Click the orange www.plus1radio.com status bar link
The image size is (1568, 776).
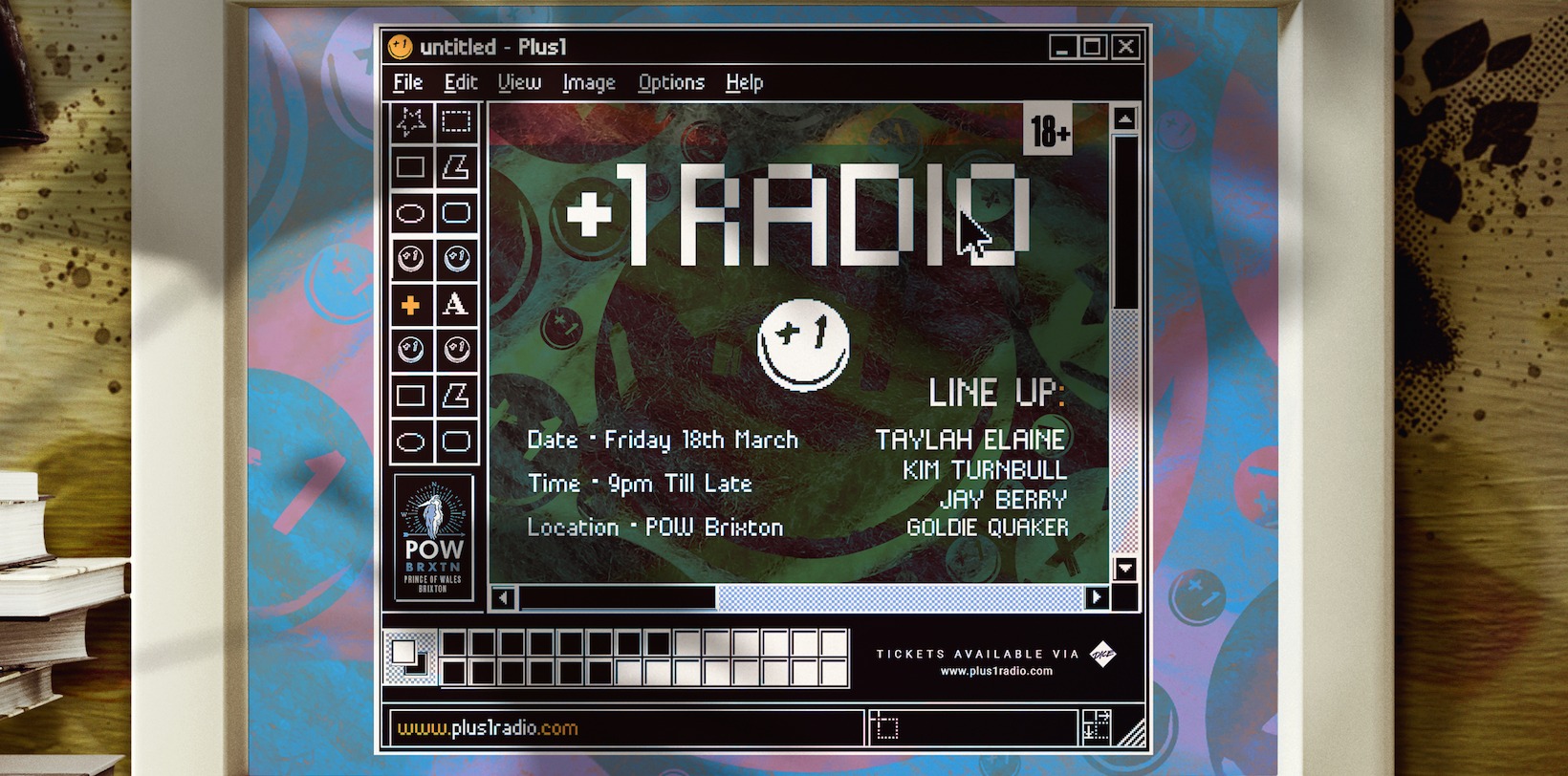pyautogui.click(x=488, y=728)
